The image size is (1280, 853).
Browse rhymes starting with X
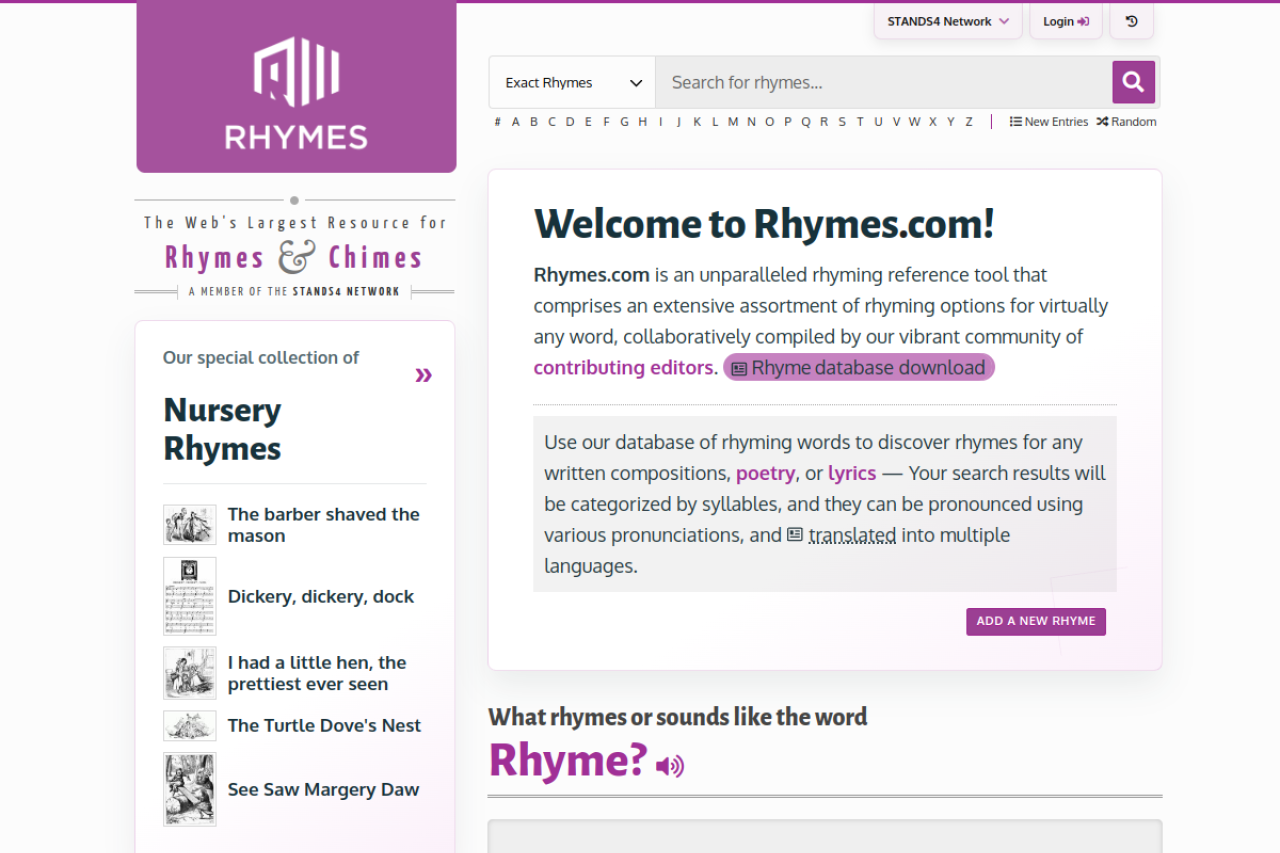pyautogui.click(x=933, y=122)
